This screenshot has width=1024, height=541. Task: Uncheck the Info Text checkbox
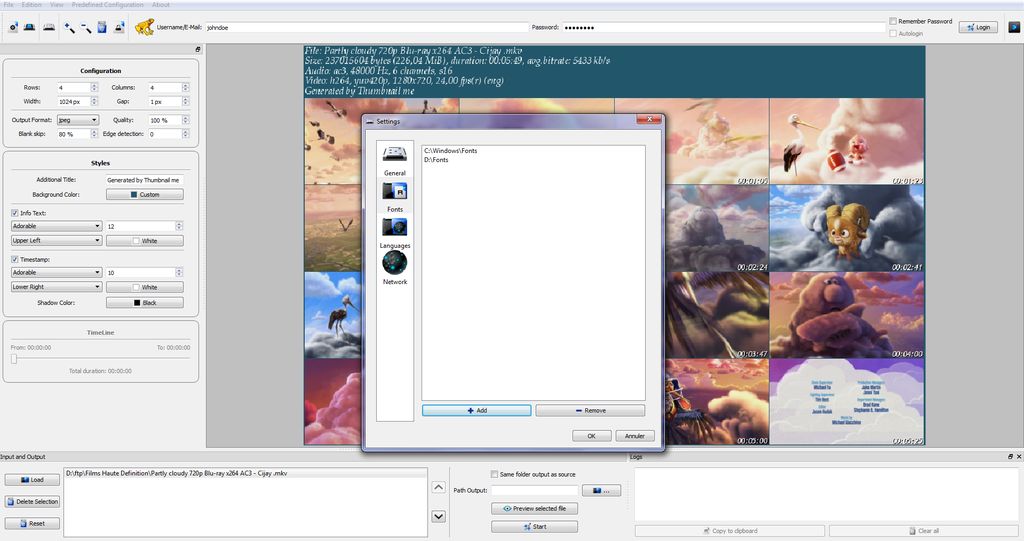(14, 213)
